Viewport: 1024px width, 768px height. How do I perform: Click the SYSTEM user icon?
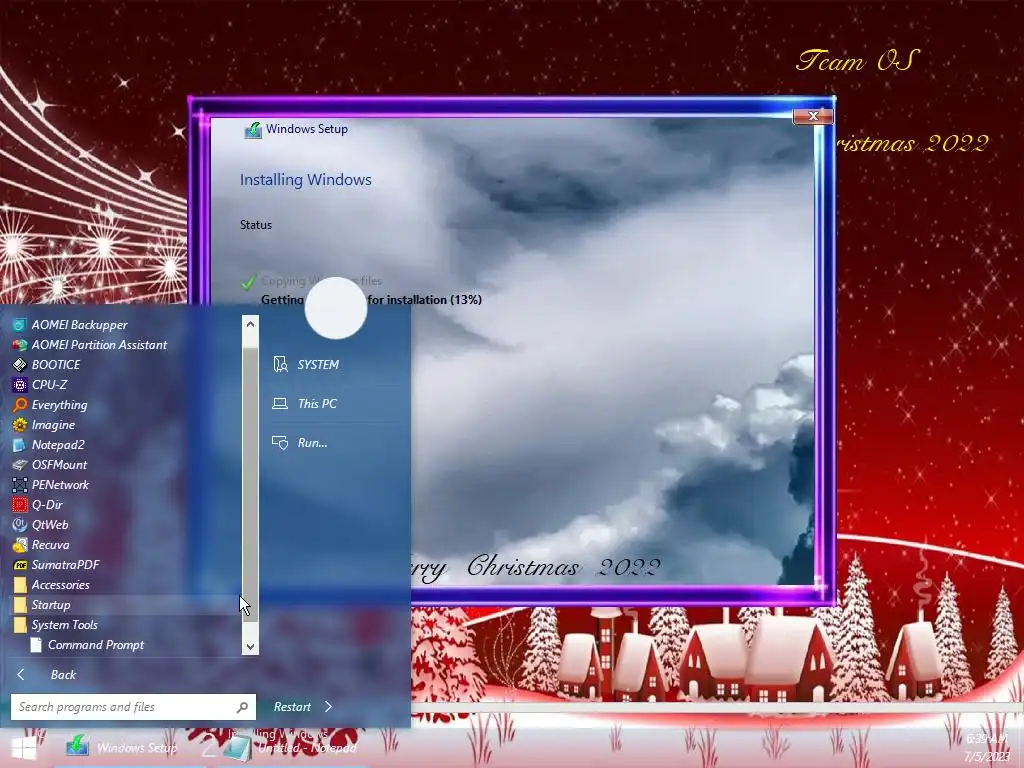[x=280, y=364]
